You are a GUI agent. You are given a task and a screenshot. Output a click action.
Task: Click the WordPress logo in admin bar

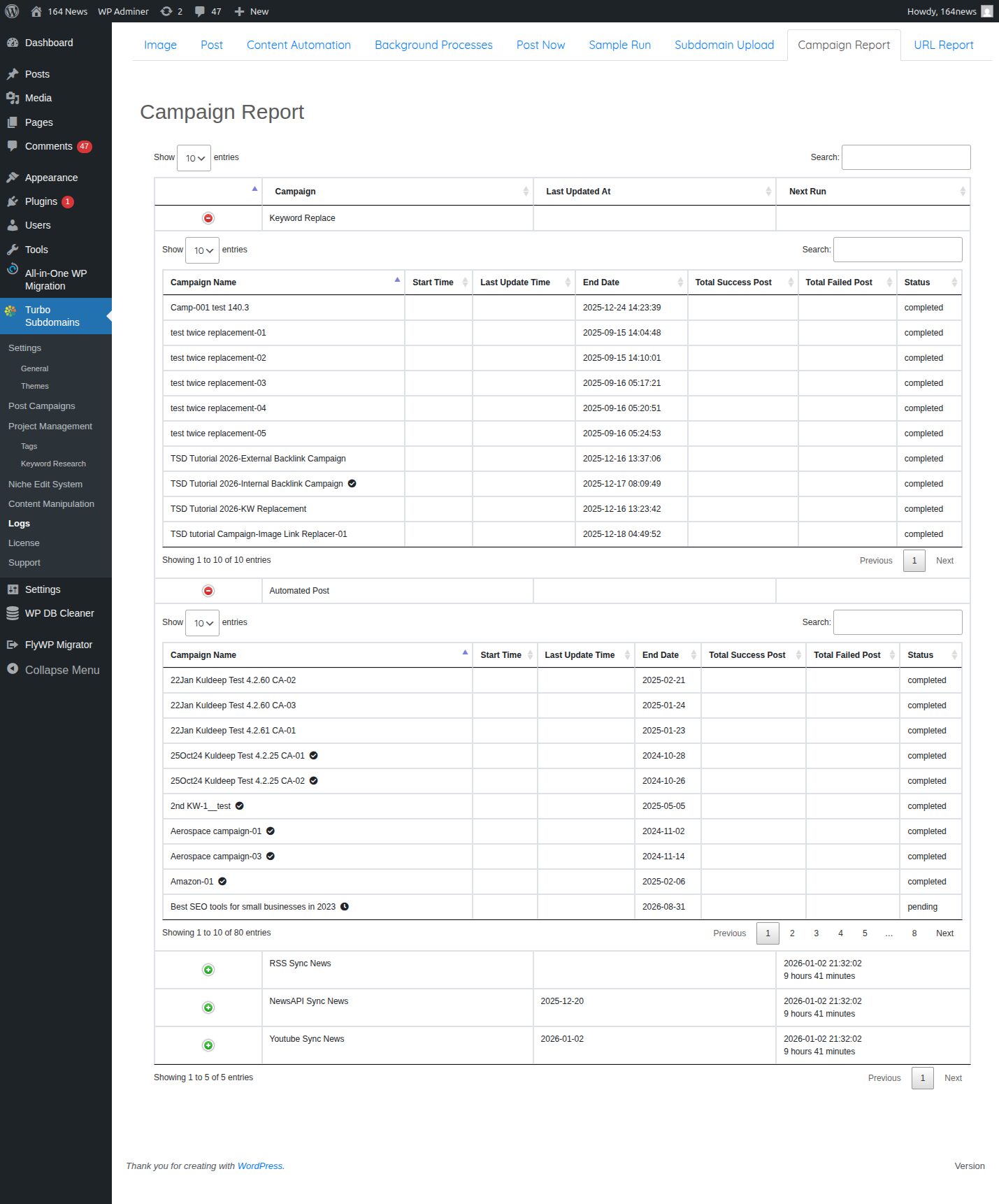tap(12, 11)
